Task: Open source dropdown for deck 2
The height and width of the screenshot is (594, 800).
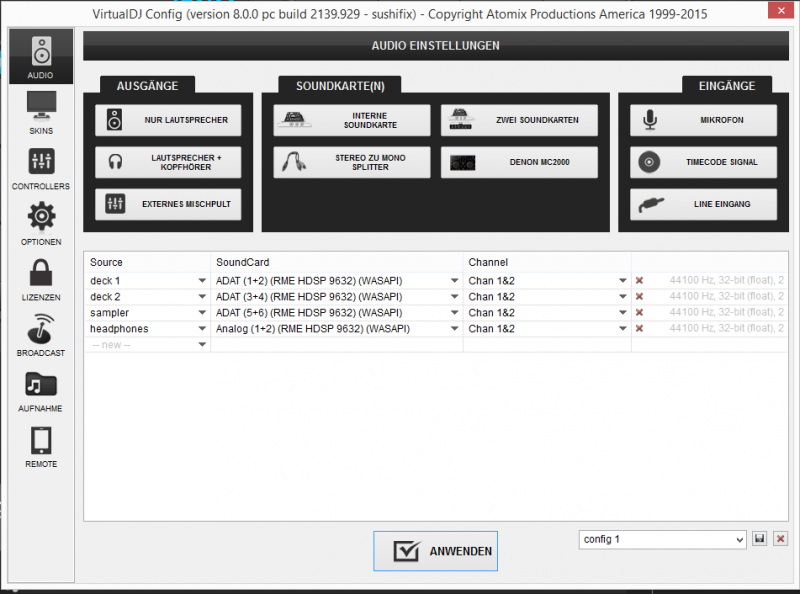Action: pos(202,296)
